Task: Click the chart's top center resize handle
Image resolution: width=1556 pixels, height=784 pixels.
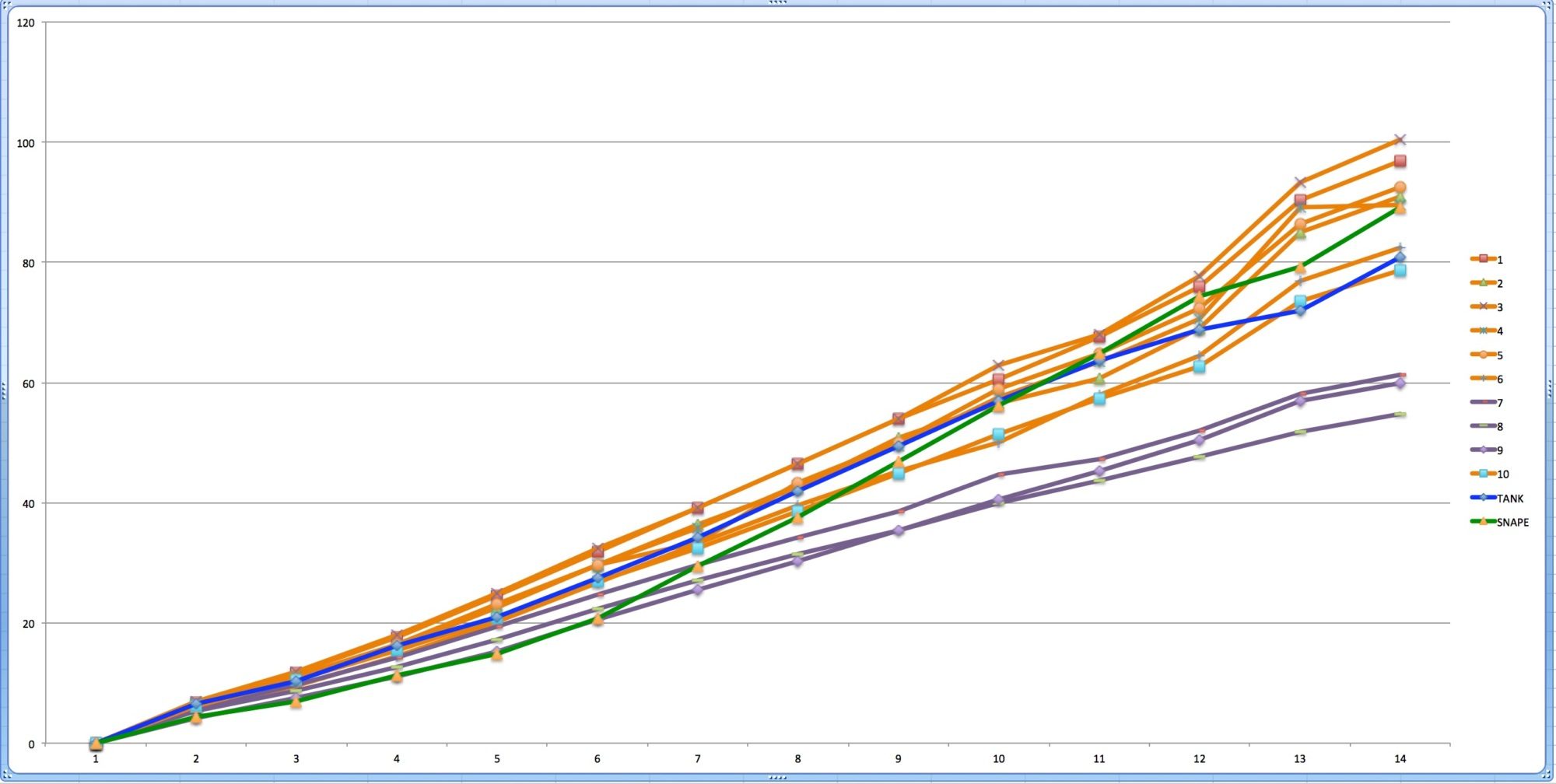Action: pyautogui.click(x=777, y=2)
